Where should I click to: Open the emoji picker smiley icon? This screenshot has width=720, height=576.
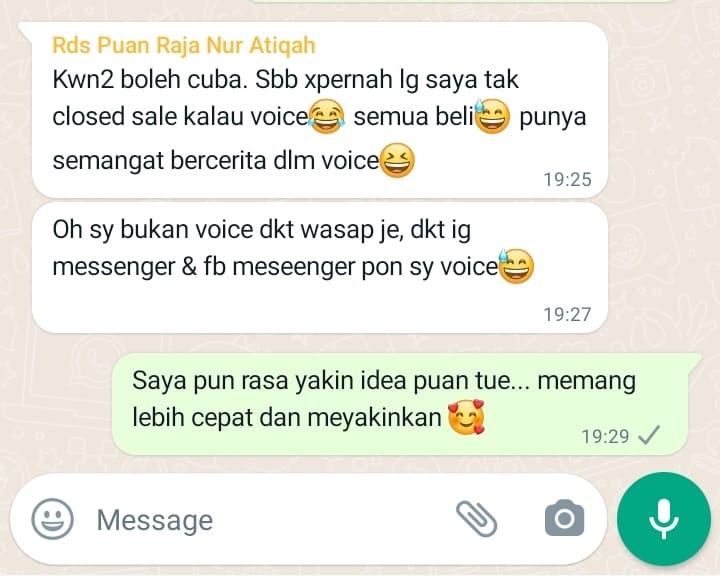click(52, 519)
